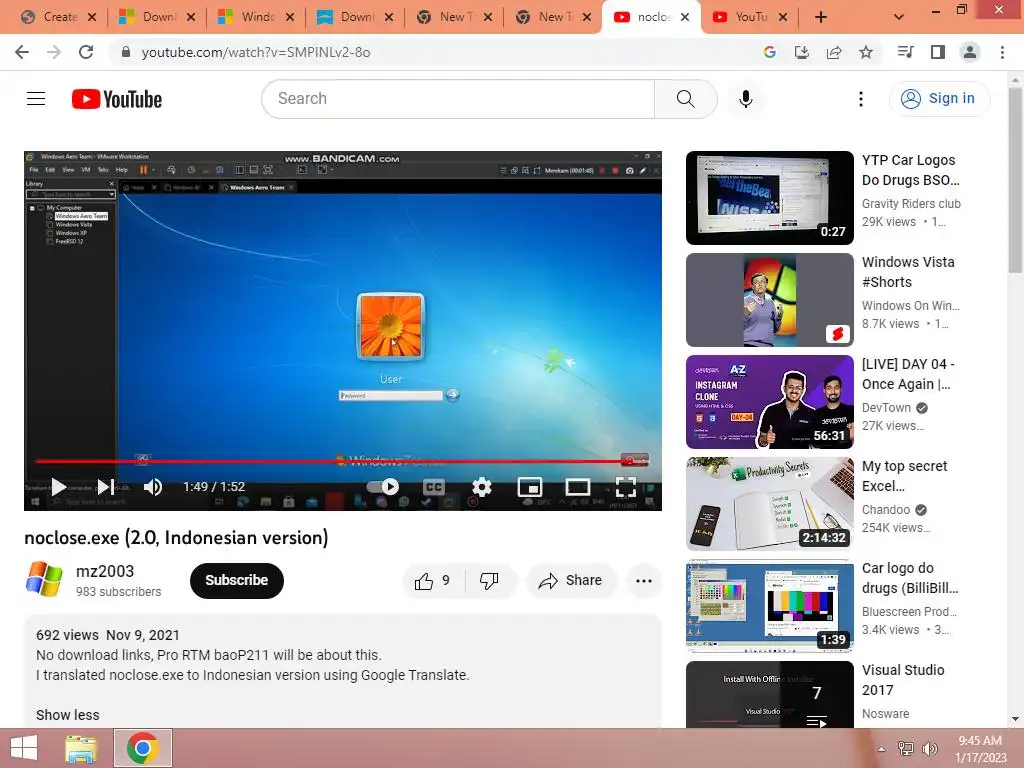Enter full screen mode
This screenshot has height=768, width=1024.
coord(626,487)
